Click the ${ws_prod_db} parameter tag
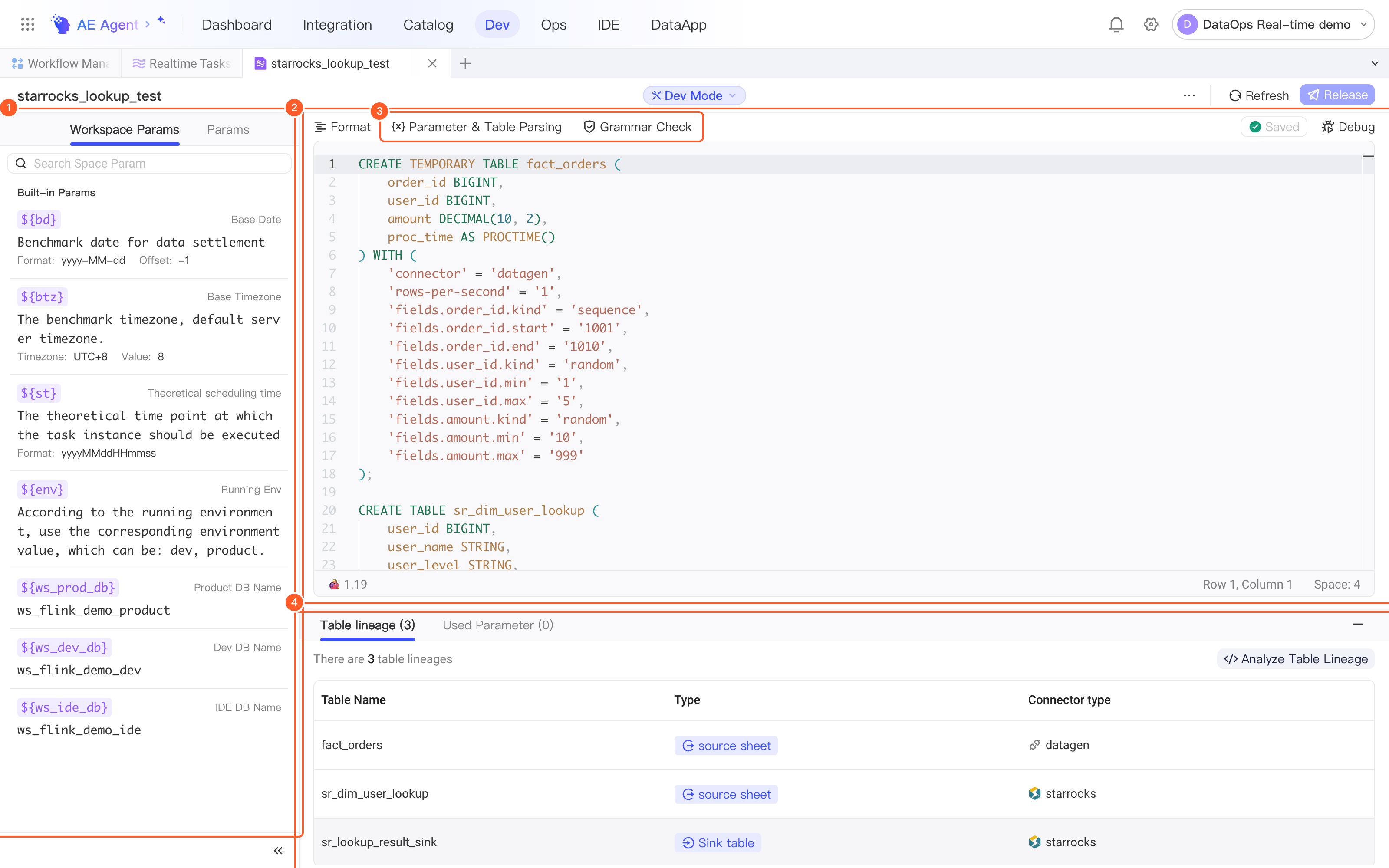 point(68,587)
